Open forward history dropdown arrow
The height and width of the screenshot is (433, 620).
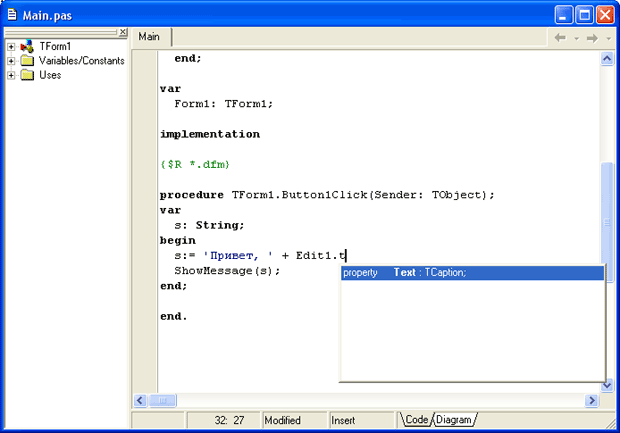coord(609,38)
